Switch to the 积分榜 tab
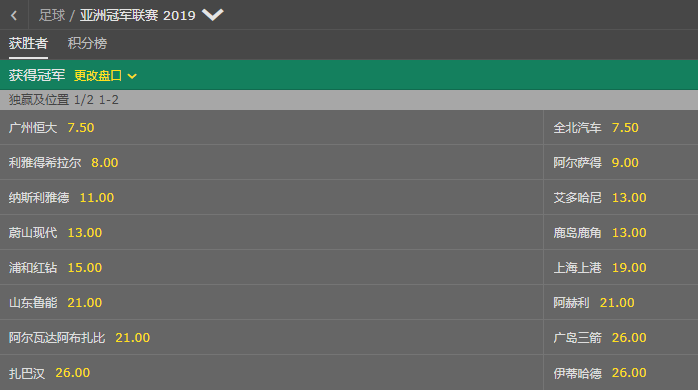698x390 pixels. click(x=87, y=43)
